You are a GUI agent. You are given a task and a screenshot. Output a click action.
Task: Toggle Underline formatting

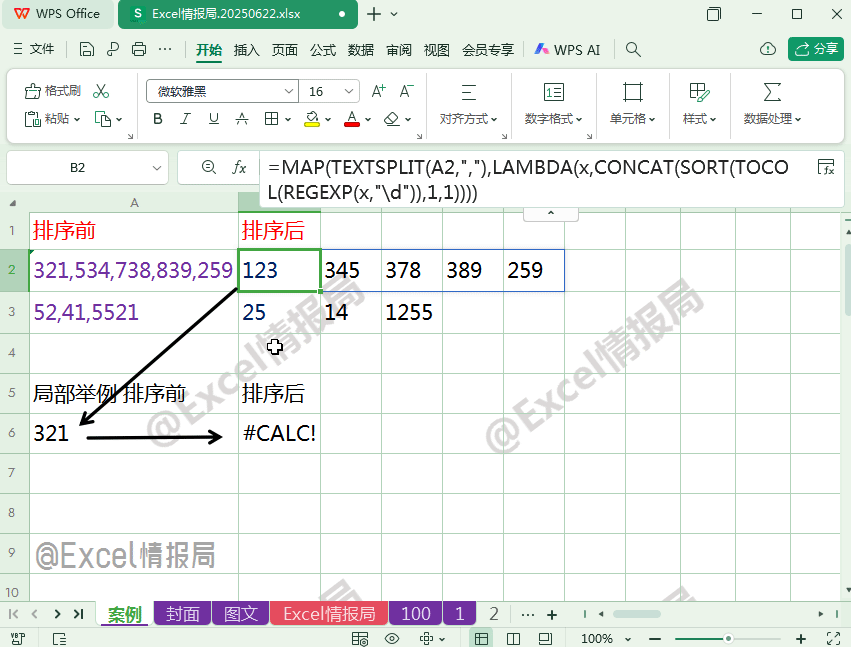[x=214, y=118]
